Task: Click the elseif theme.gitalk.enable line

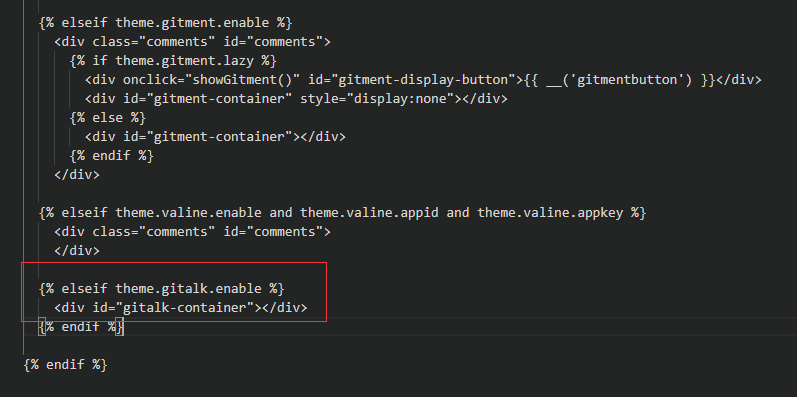Action: pos(162,289)
